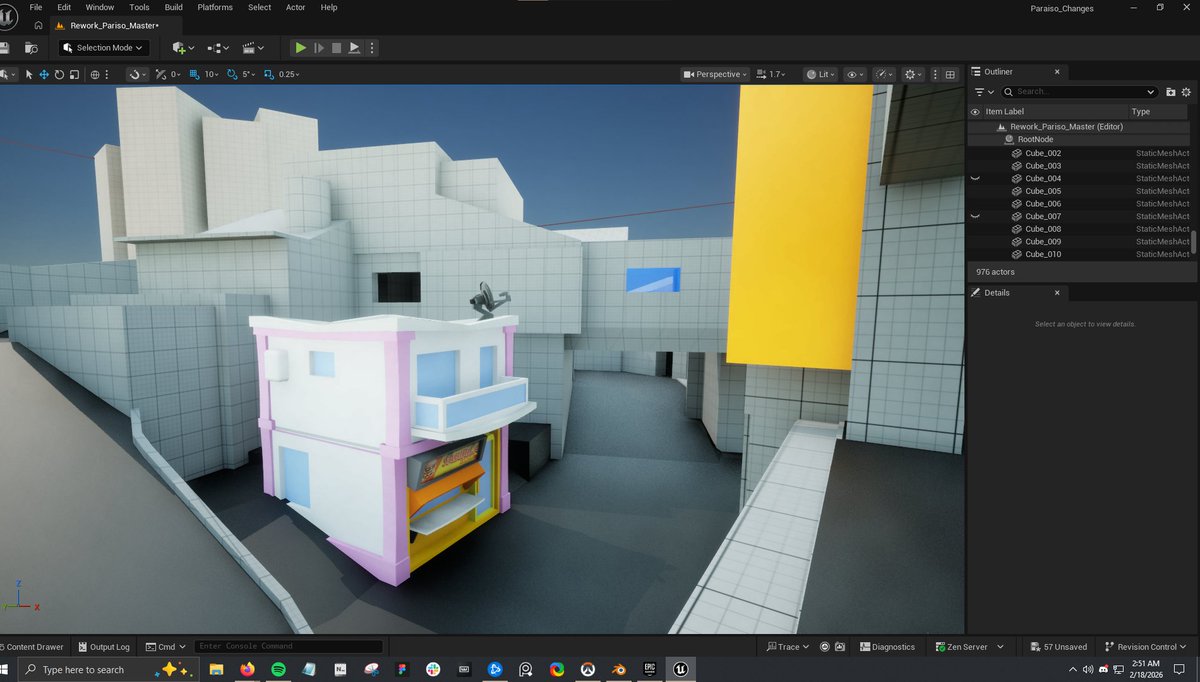Open the Output Log

click(104, 647)
